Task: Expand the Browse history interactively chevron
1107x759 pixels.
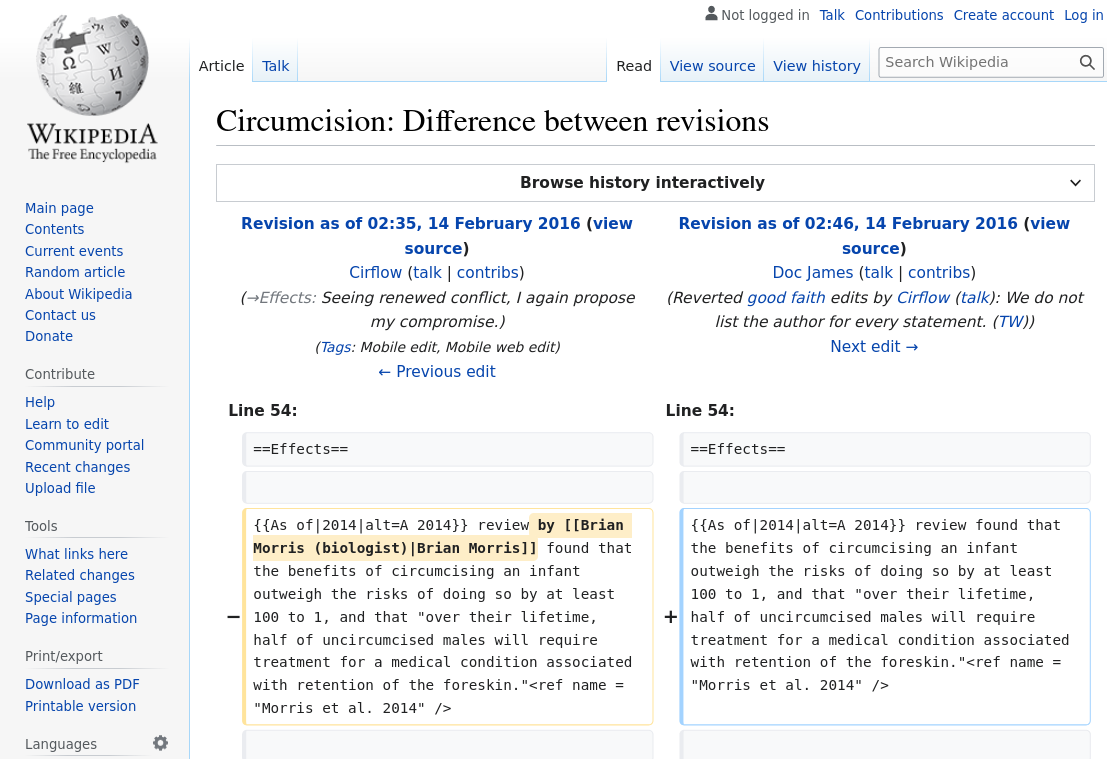Action: tap(1075, 183)
